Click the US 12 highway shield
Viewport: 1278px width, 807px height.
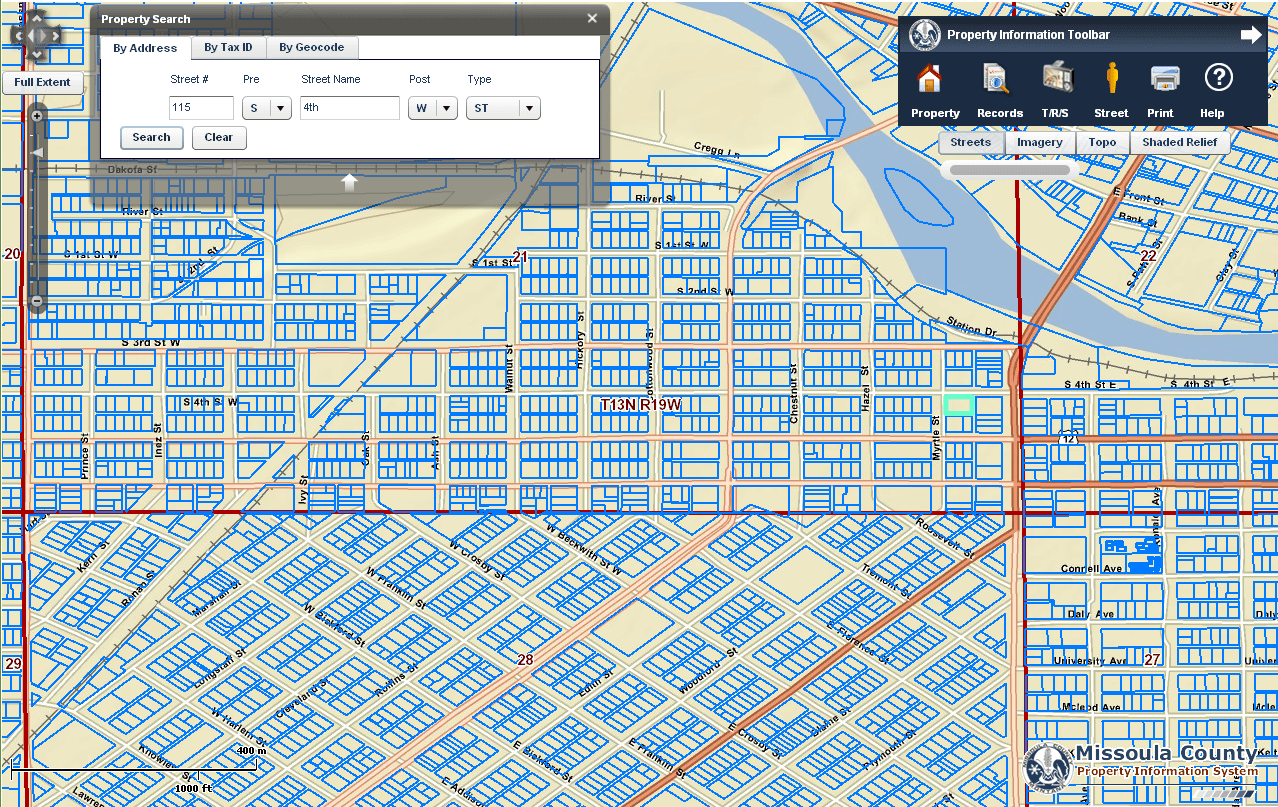[1067, 438]
